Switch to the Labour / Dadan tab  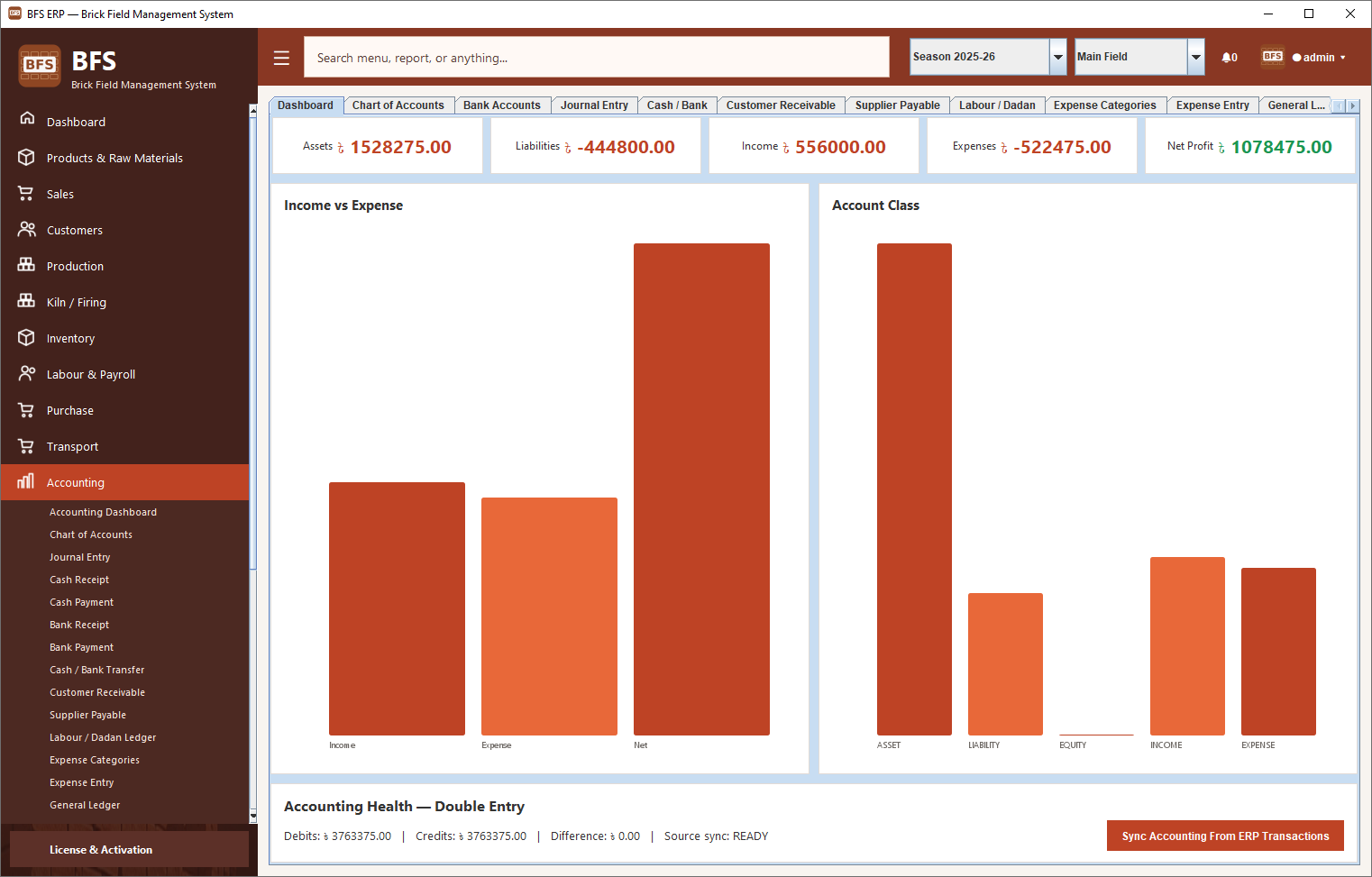pyautogui.click(x=997, y=105)
